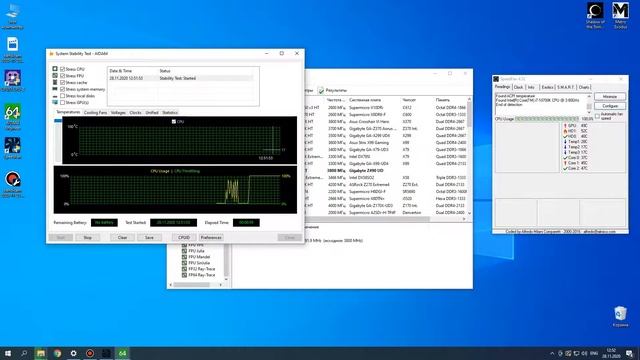Viewport: 640px width, 360px height.
Task: Open the Results tab with green checkmark
Action: (x=332, y=90)
